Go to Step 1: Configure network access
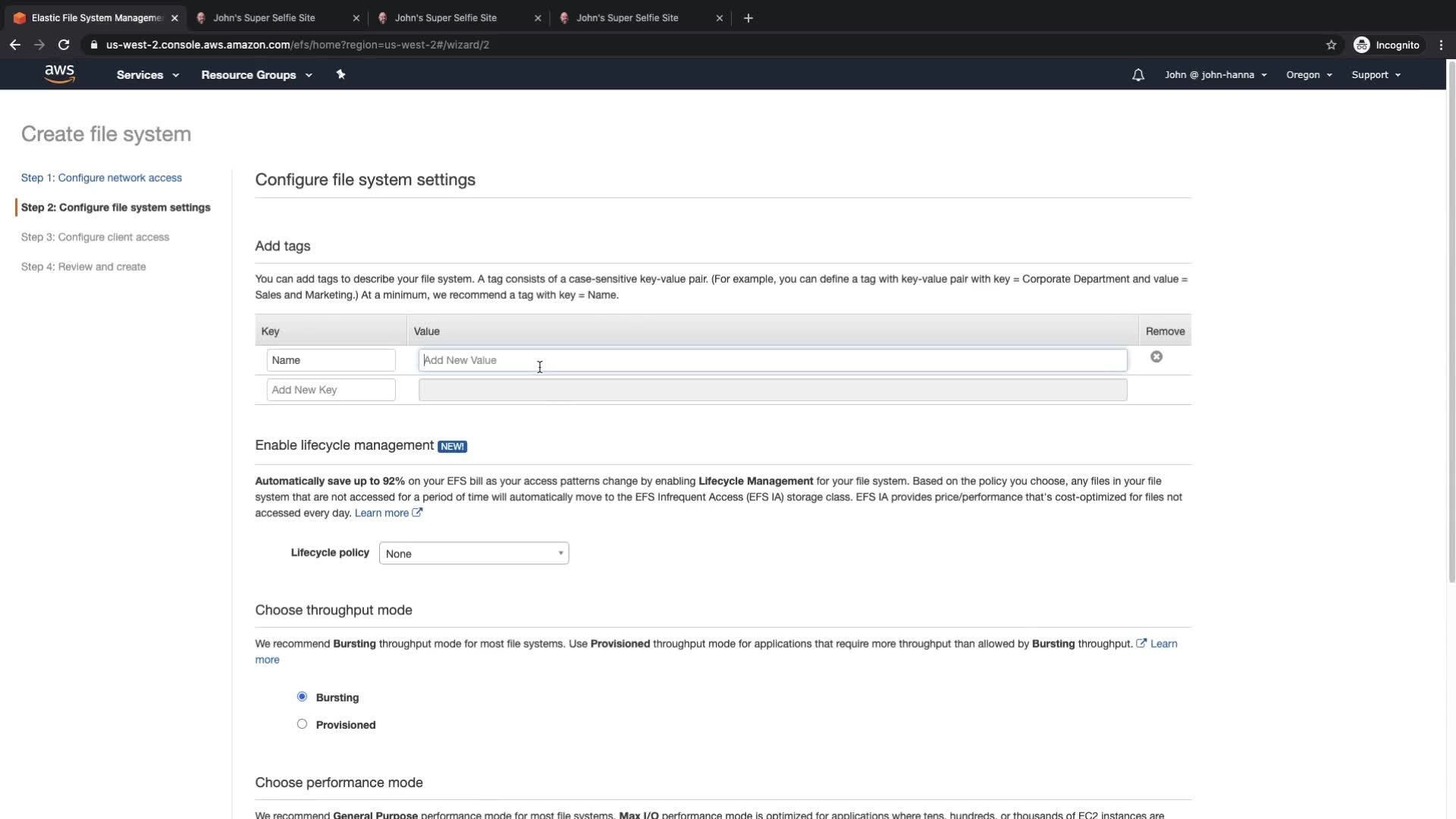 [102, 178]
